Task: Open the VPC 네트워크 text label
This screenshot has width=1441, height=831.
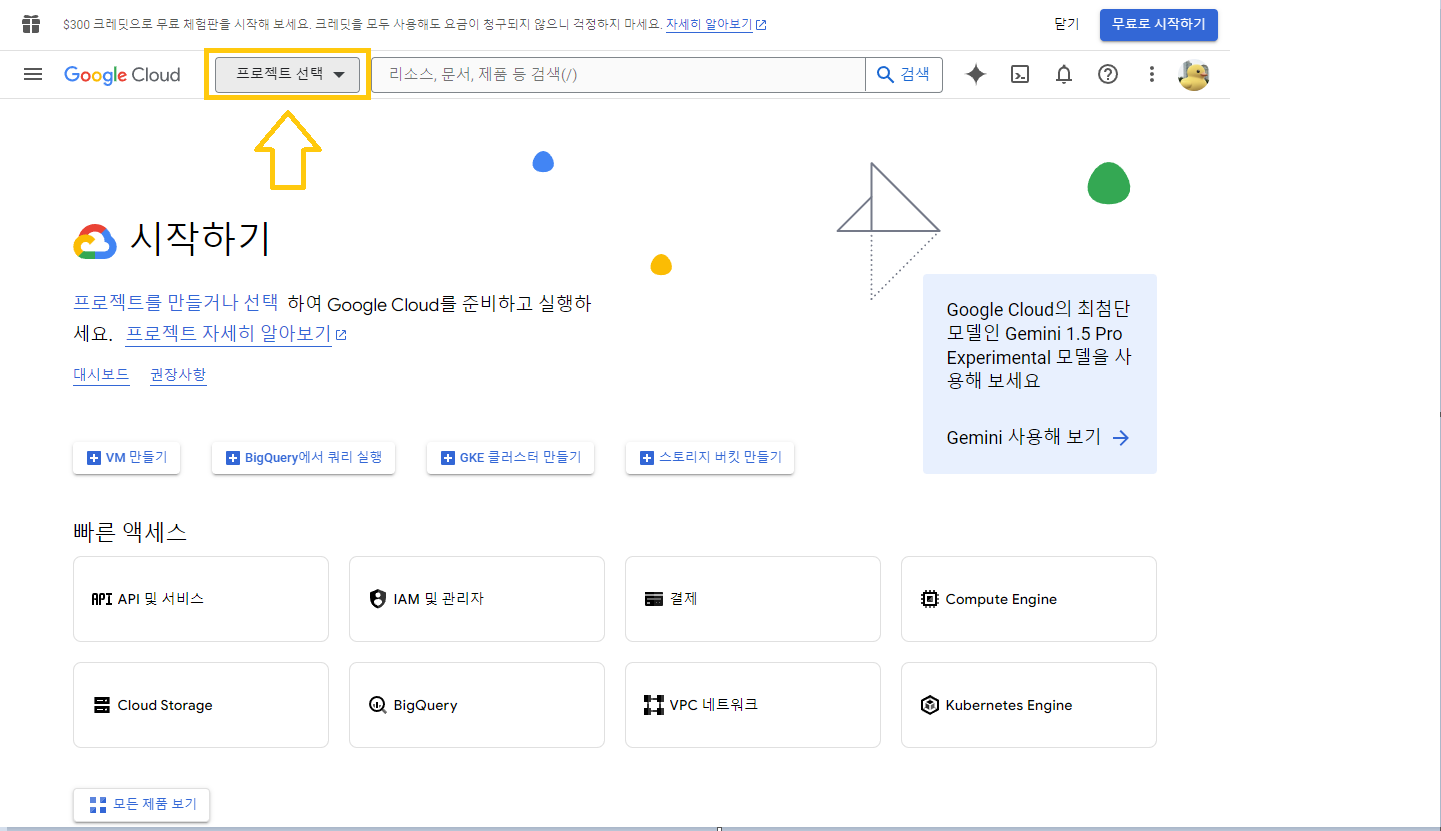Action: click(714, 705)
